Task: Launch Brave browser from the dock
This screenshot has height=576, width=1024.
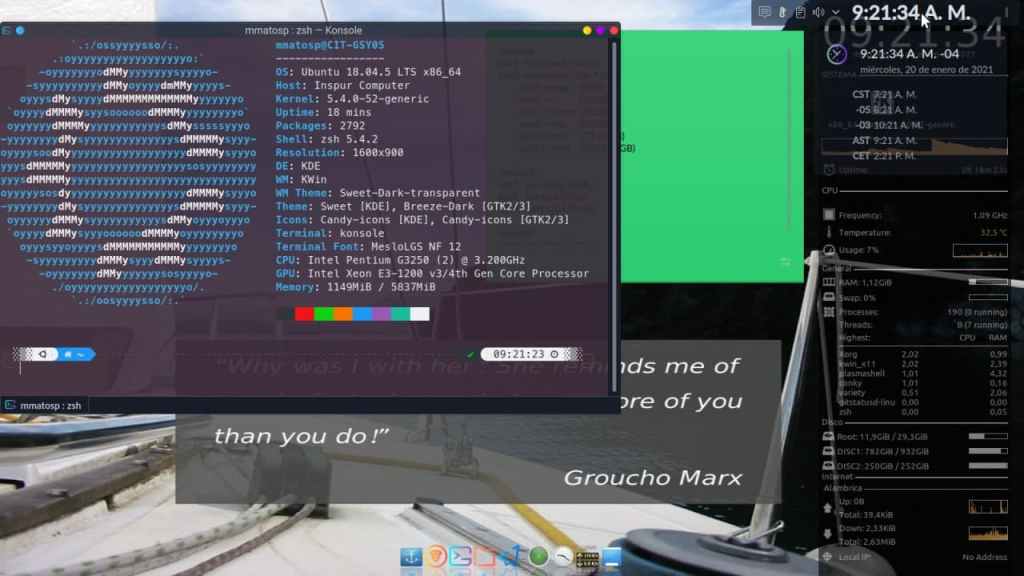Action: [x=436, y=557]
